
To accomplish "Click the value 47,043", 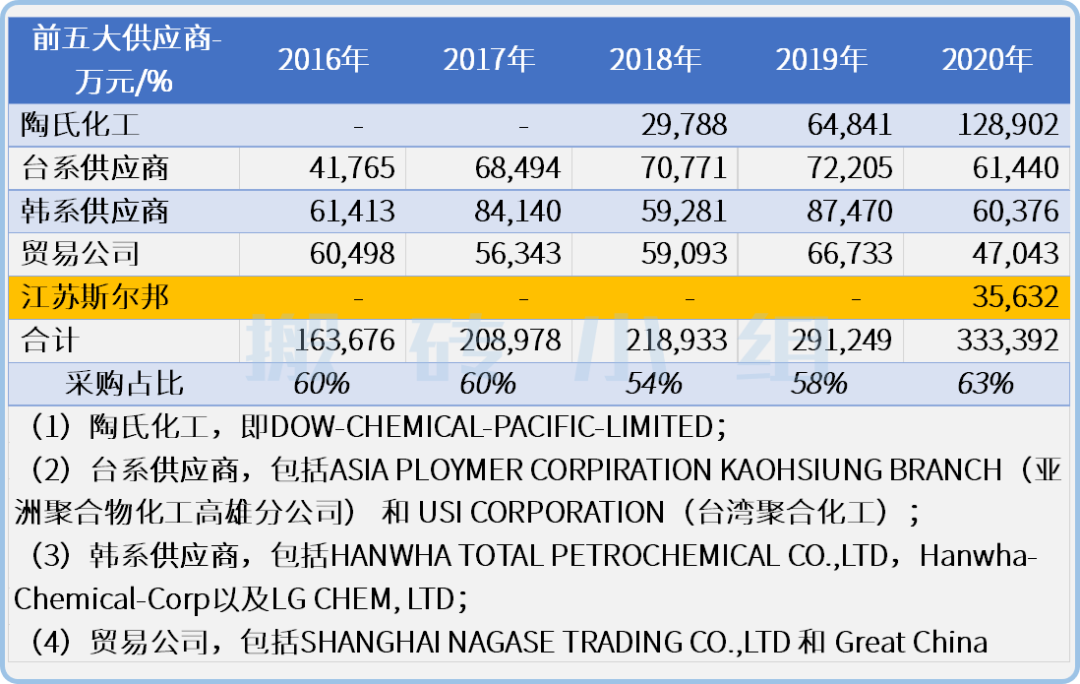I will coord(1016,254).
